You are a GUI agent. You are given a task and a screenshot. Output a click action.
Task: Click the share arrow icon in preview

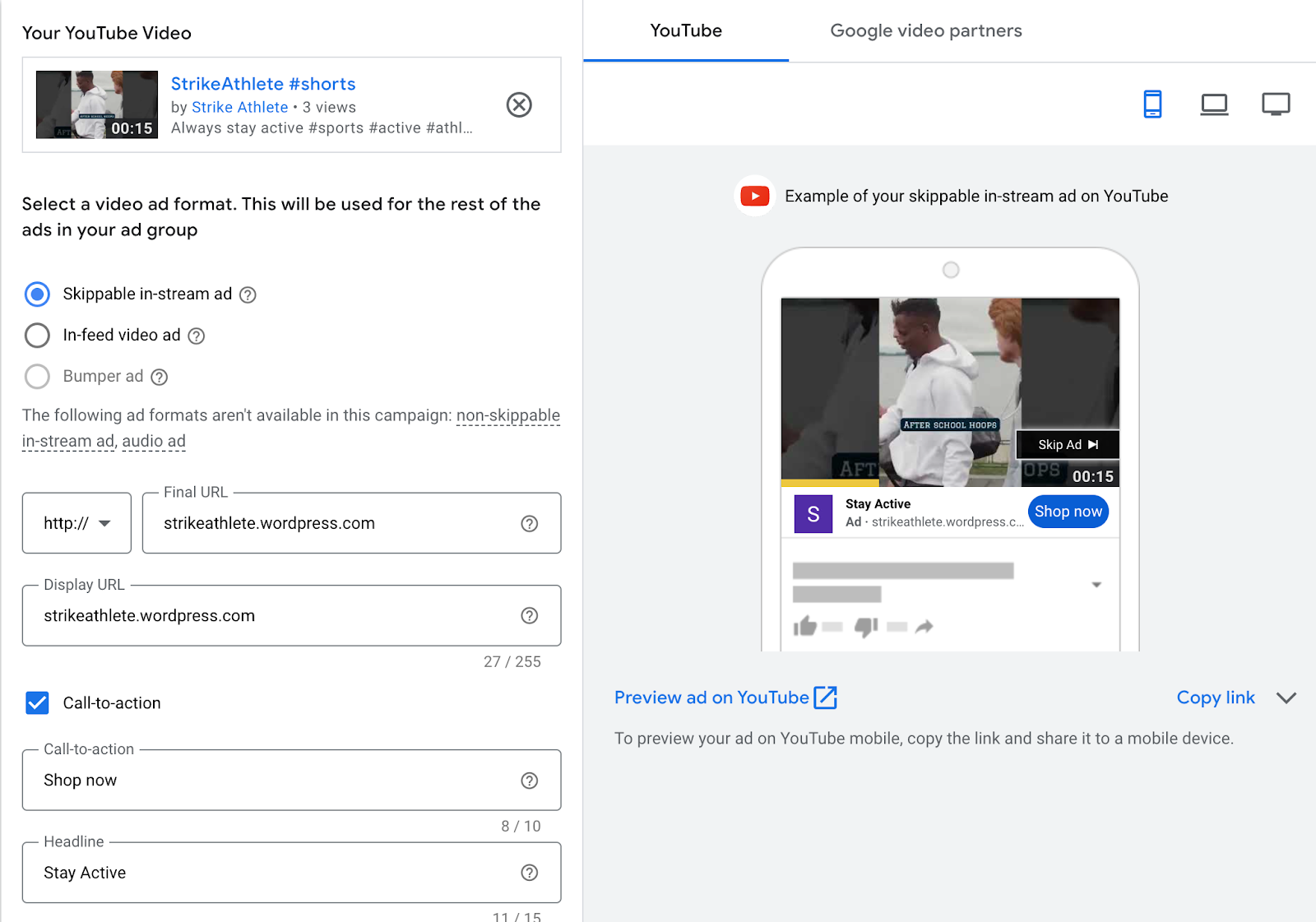pyautogui.click(x=924, y=627)
